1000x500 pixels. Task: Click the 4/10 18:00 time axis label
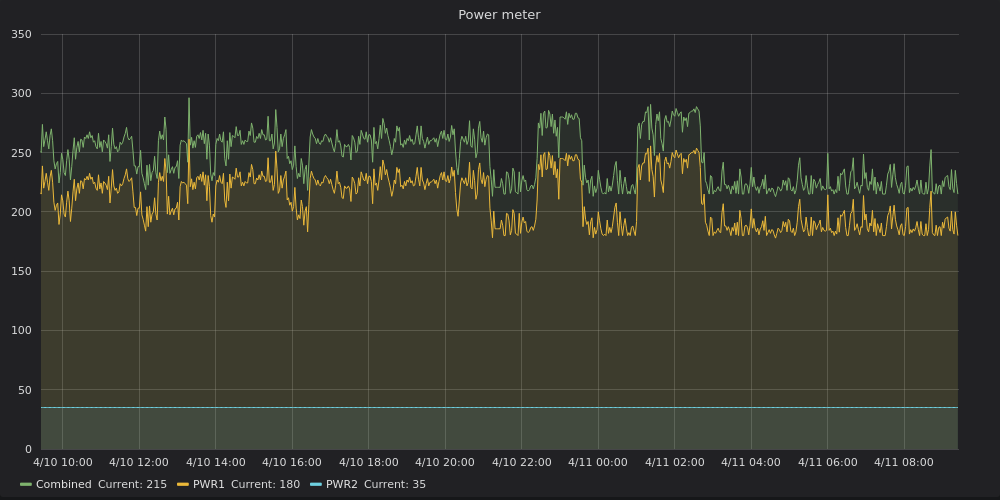click(x=369, y=462)
